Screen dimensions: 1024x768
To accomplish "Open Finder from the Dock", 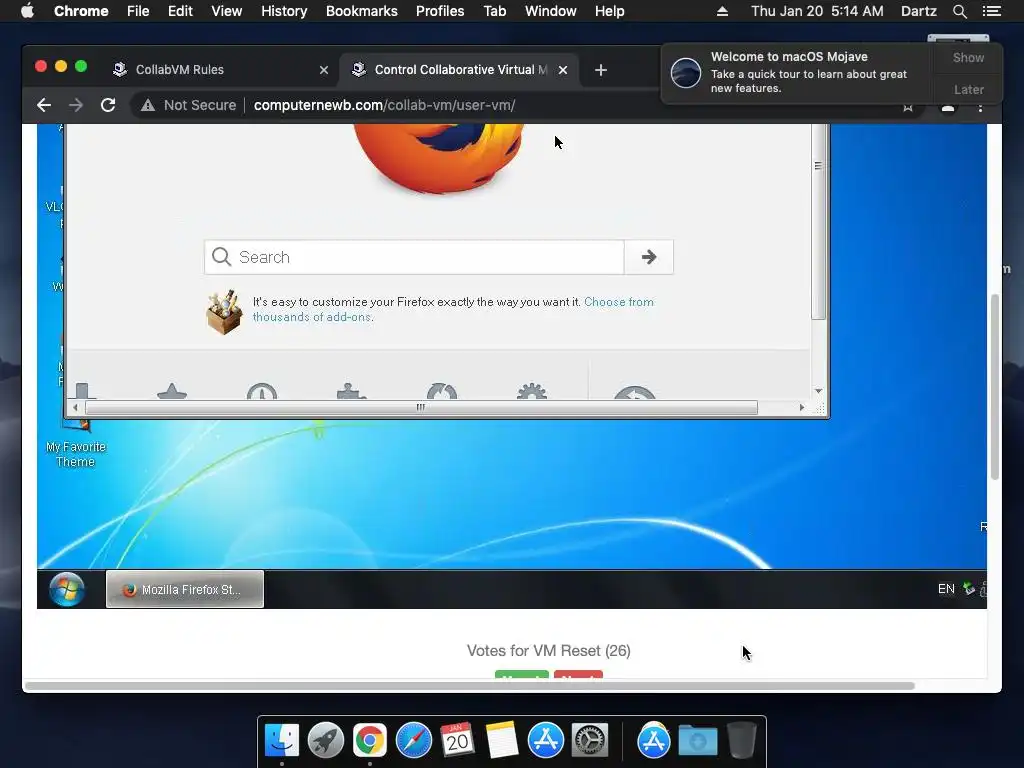I will tap(281, 741).
